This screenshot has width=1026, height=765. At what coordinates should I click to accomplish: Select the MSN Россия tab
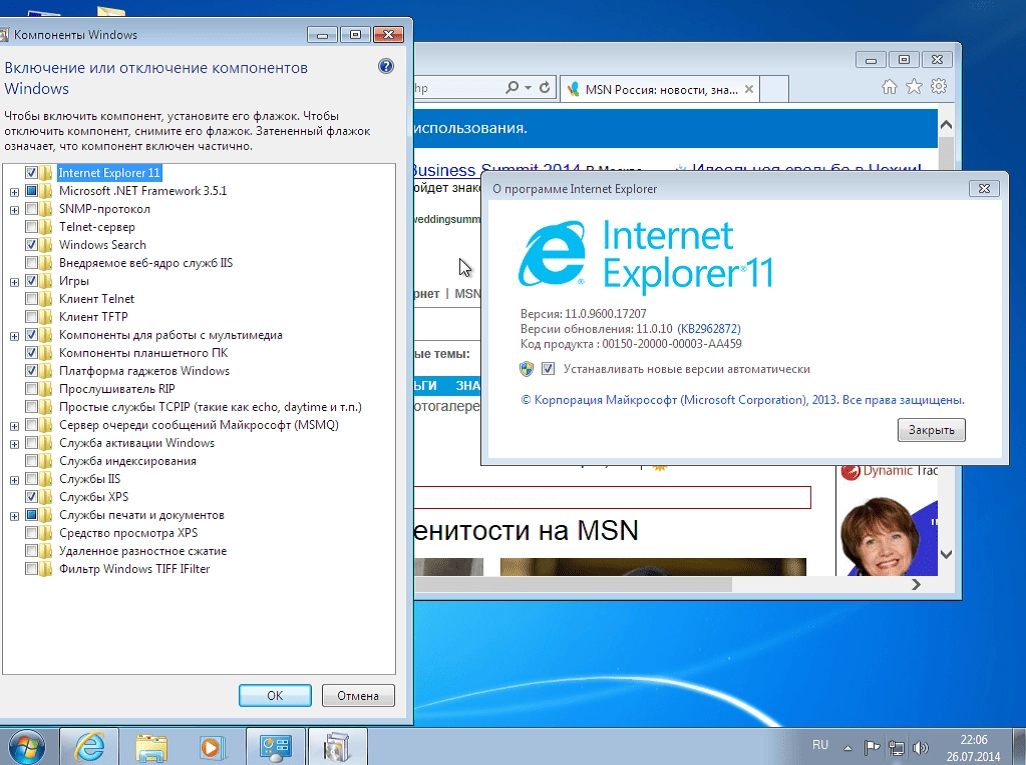pos(660,89)
